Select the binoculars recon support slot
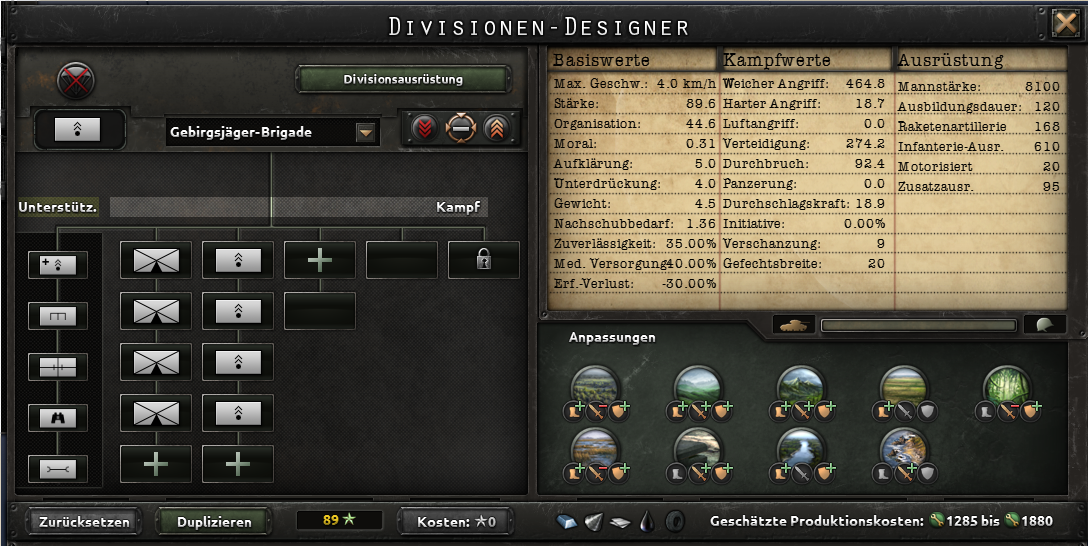The height and width of the screenshot is (546, 1088). [x=58, y=418]
